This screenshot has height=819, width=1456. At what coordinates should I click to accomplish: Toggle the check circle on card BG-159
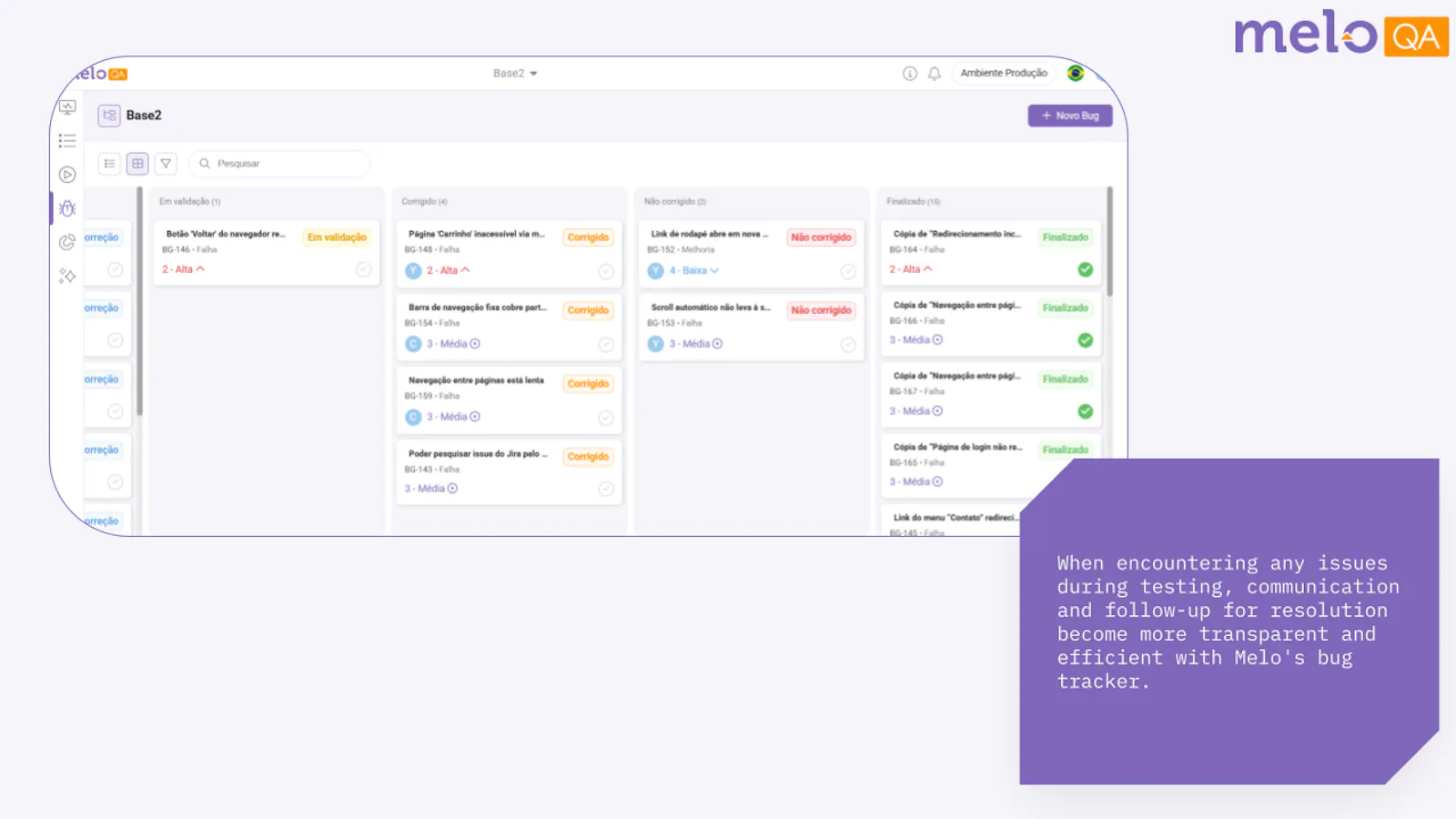(x=605, y=418)
